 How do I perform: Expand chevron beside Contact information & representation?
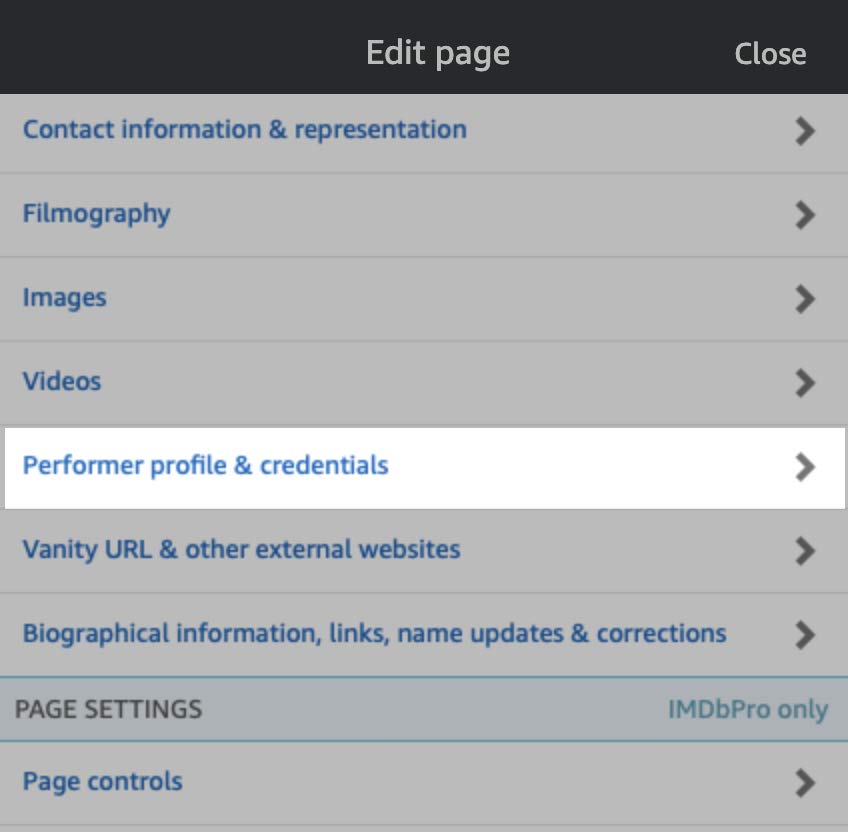pyautogui.click(x=805, y=131)
